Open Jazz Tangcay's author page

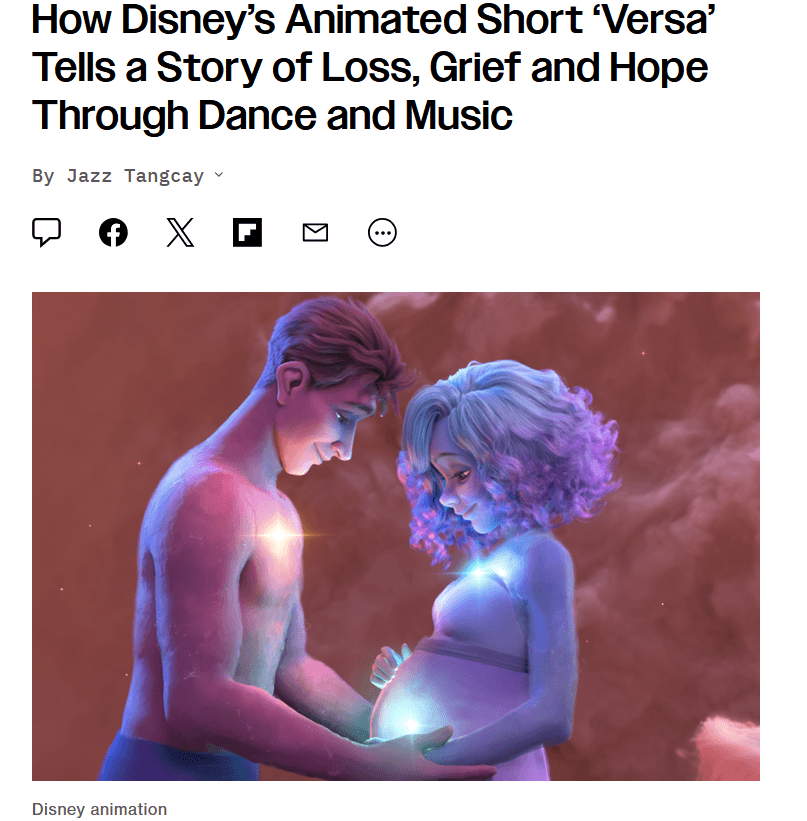135,176
